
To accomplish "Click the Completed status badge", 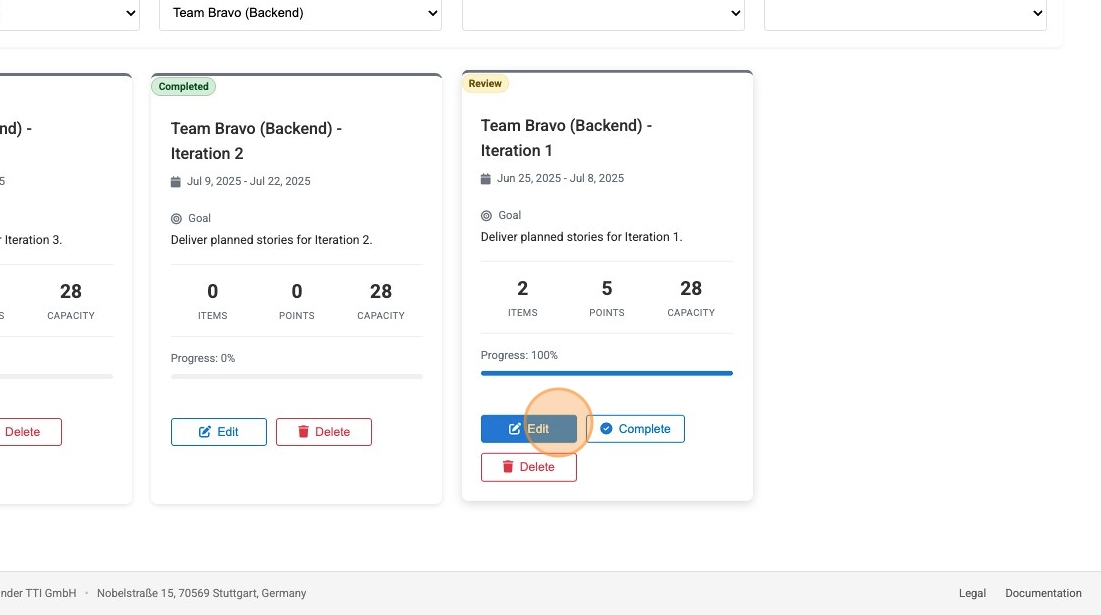I will coord(183,86).
